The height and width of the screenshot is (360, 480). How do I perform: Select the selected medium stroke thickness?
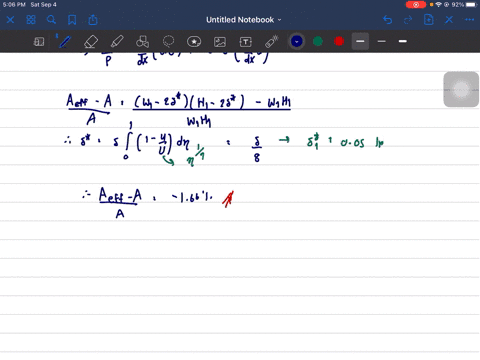(360, 41)
